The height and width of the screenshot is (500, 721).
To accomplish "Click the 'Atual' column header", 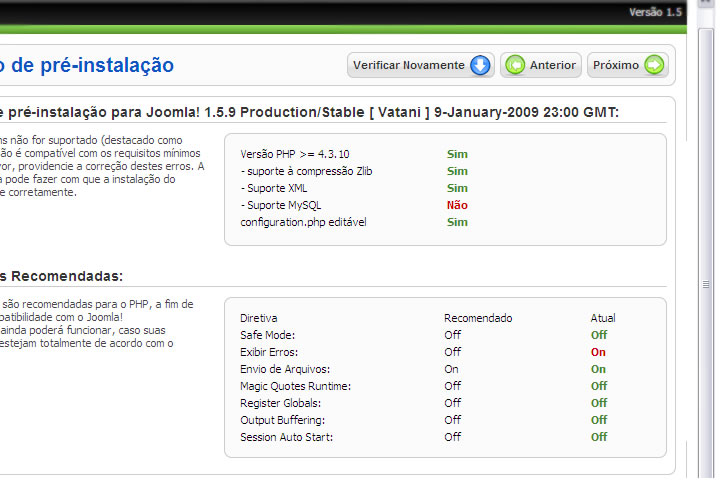I will 603,318.
